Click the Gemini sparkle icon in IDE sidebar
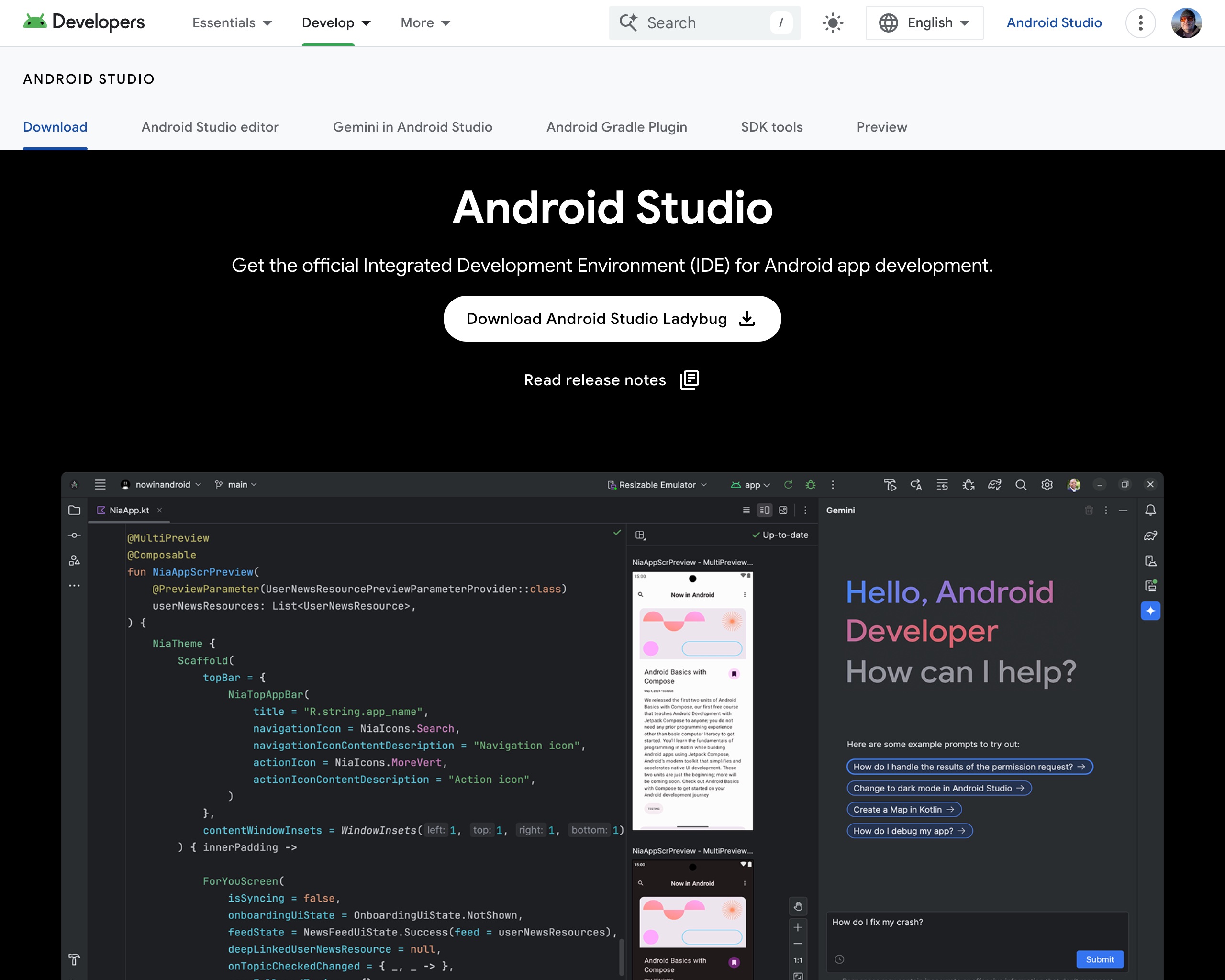The width and height of the screenshot is (1225, 980). 1150,611
